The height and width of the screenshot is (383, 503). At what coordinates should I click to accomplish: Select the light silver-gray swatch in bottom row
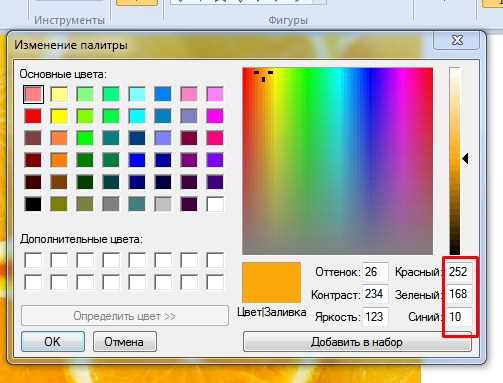coord(163,204)
